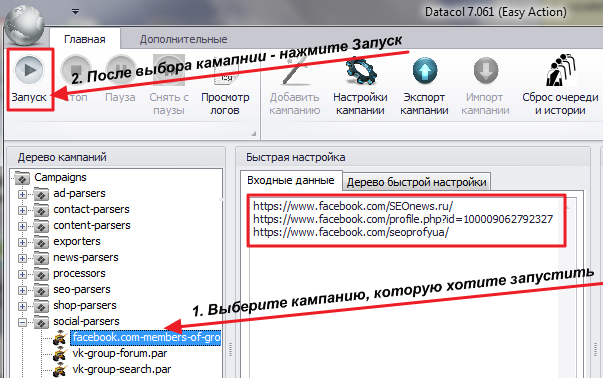This screenshot has height=378, width=603.
Task: Select the content-parsers tree folder
Action: click(92, 225)
